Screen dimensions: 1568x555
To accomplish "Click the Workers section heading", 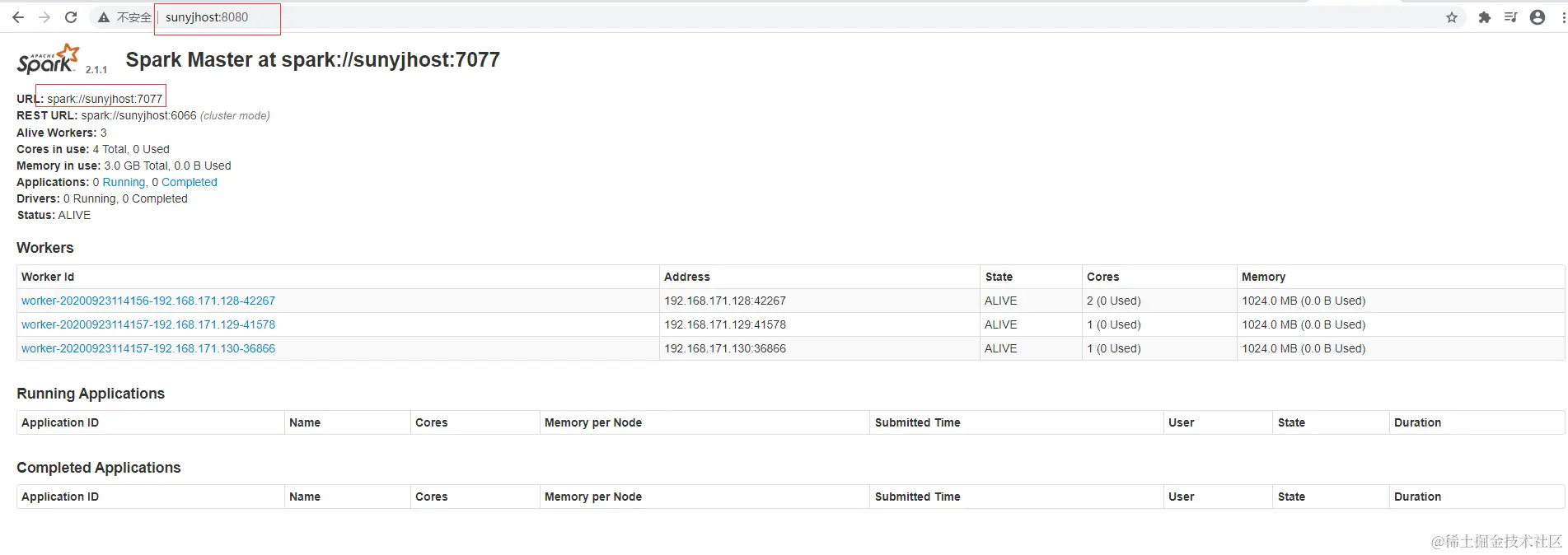I will coord(45,248).
